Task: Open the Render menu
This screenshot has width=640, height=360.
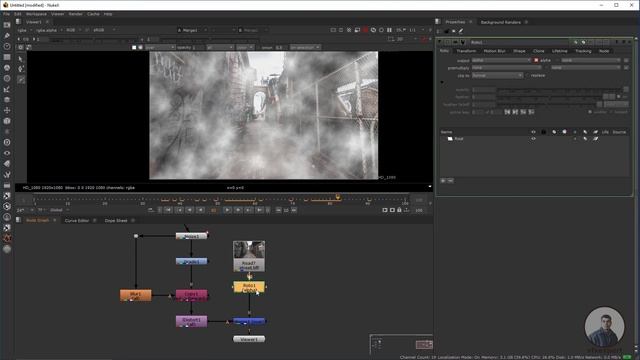Action: coord(76,14)
